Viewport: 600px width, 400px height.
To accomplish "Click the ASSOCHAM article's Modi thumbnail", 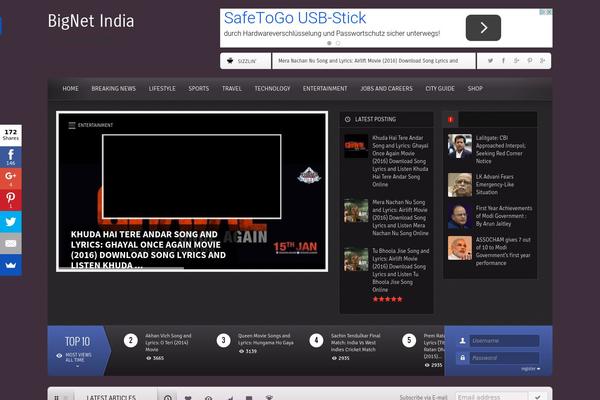I will pos(460,248).
